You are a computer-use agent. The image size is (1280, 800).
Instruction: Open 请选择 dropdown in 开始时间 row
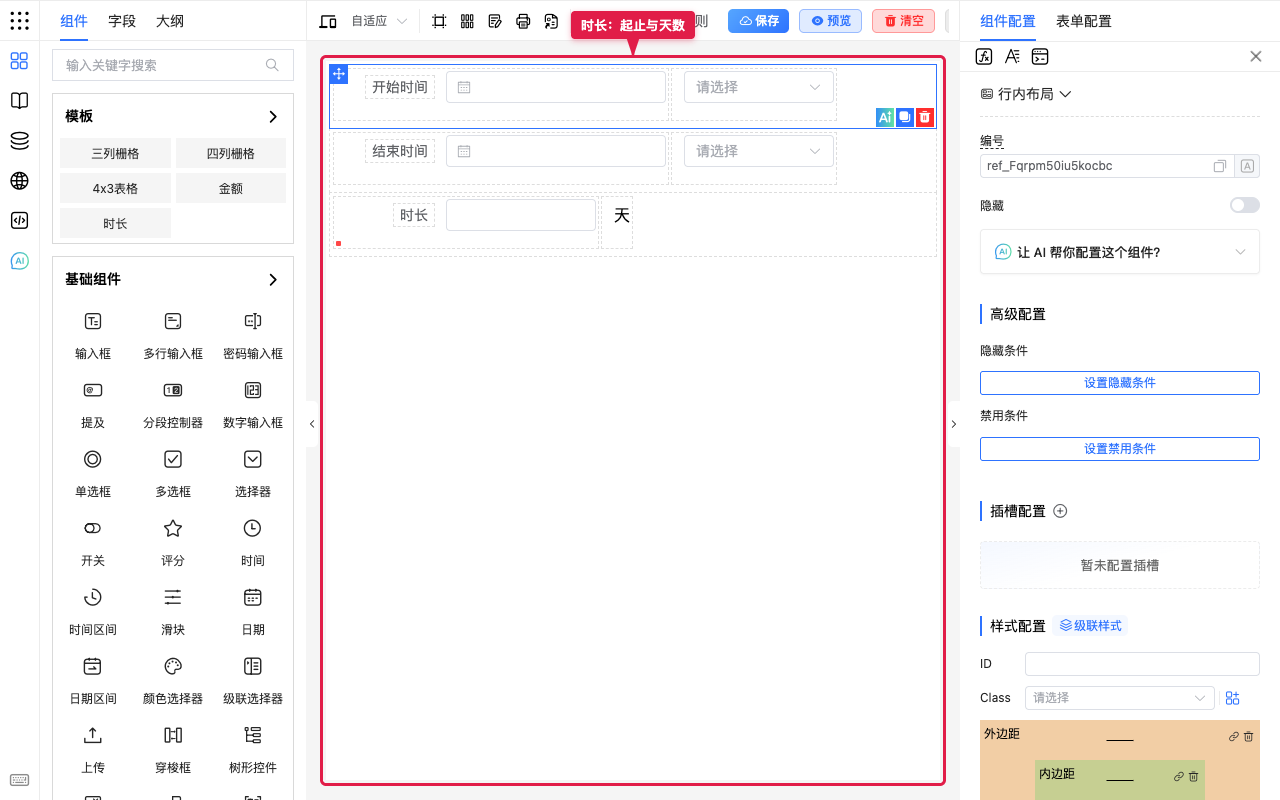click(759, 87)
